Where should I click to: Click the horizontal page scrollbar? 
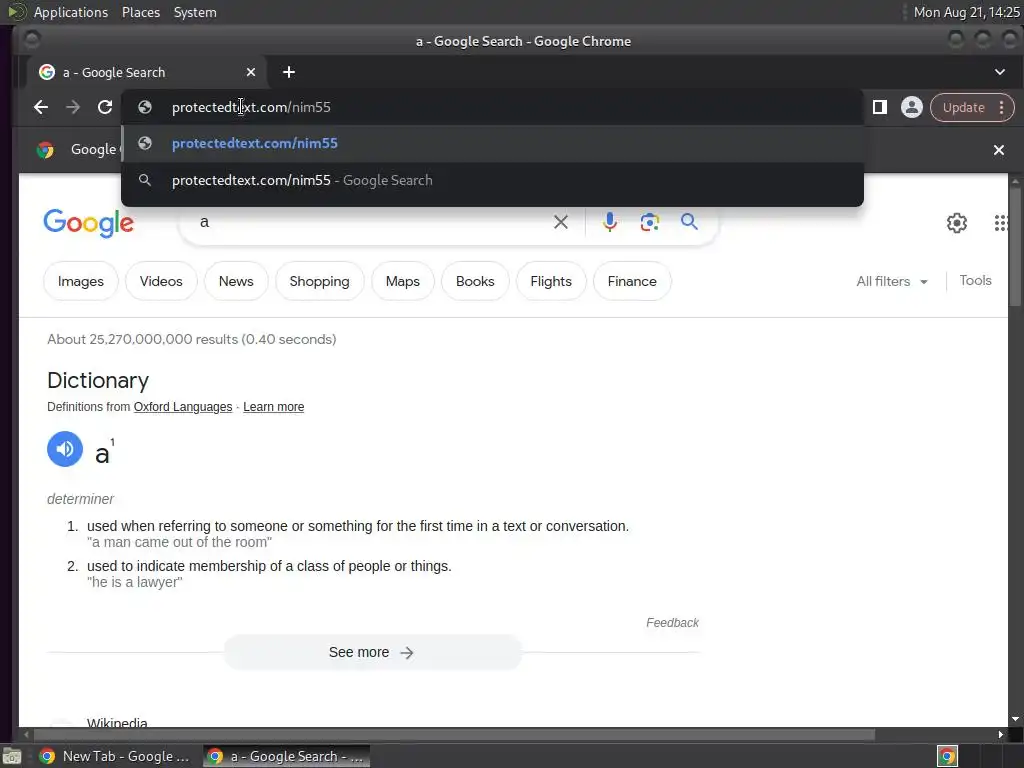click(x=454, y=735)
